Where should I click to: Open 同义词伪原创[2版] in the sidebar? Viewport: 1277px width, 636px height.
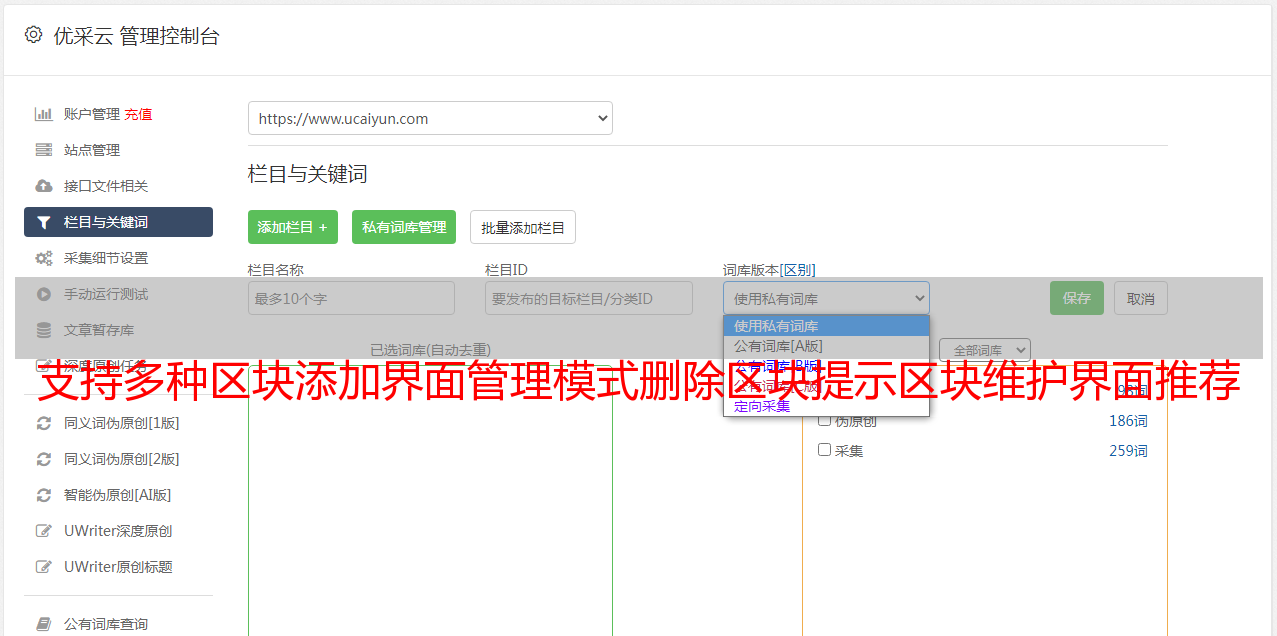click(122, 459)
